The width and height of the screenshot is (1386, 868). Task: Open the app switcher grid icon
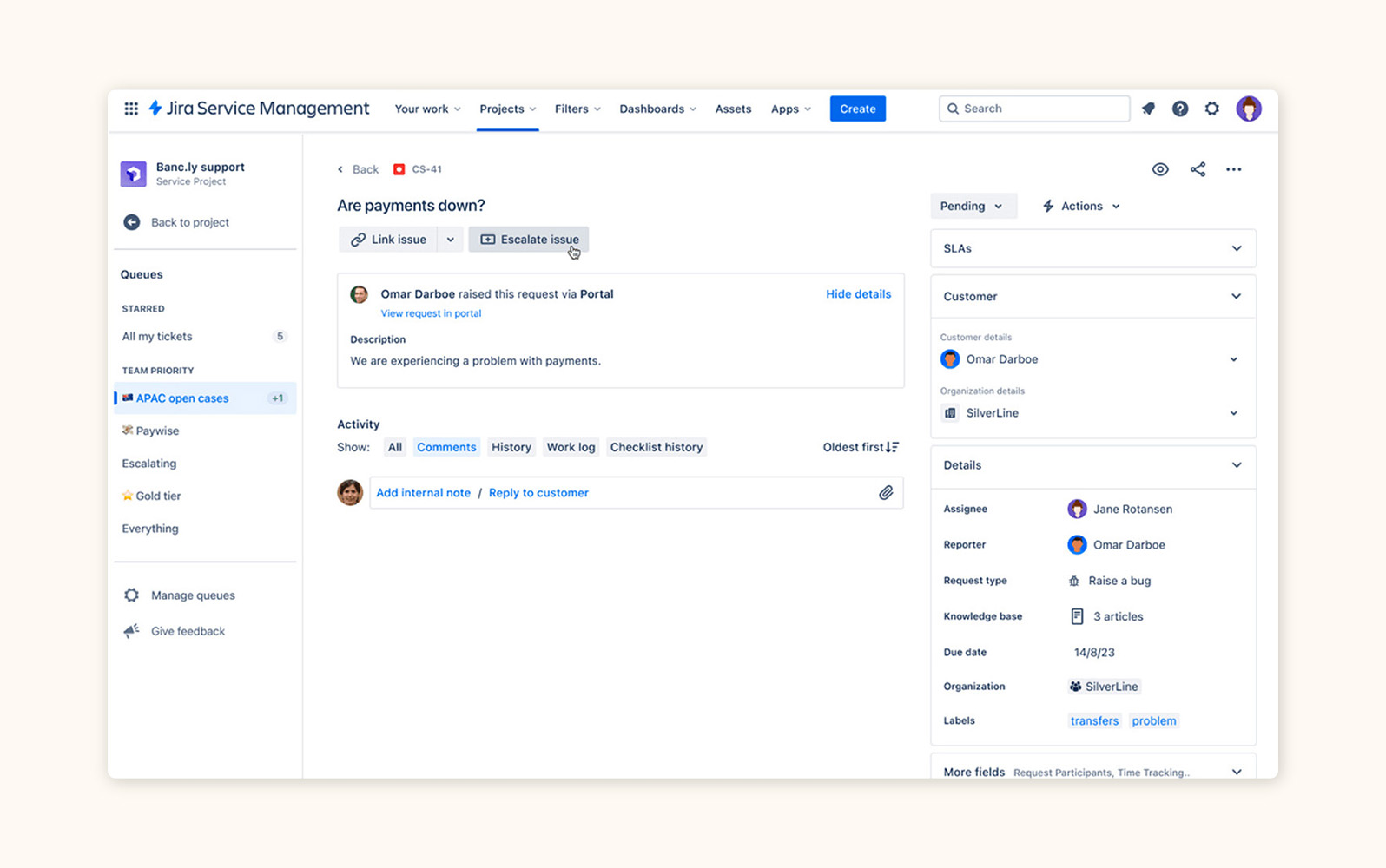pyautogui.click(x=131, y=108)
